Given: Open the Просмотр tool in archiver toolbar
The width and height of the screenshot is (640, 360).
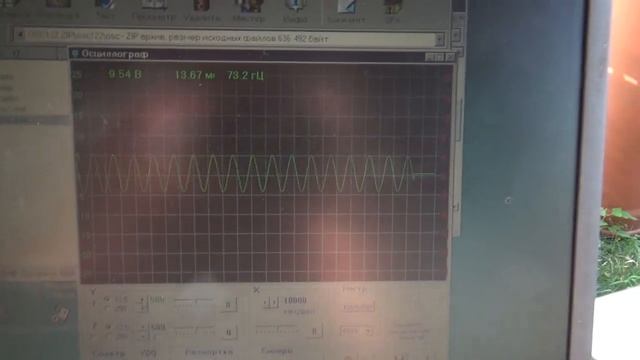Looking at the screenshot, I should (x=154, y=10).
